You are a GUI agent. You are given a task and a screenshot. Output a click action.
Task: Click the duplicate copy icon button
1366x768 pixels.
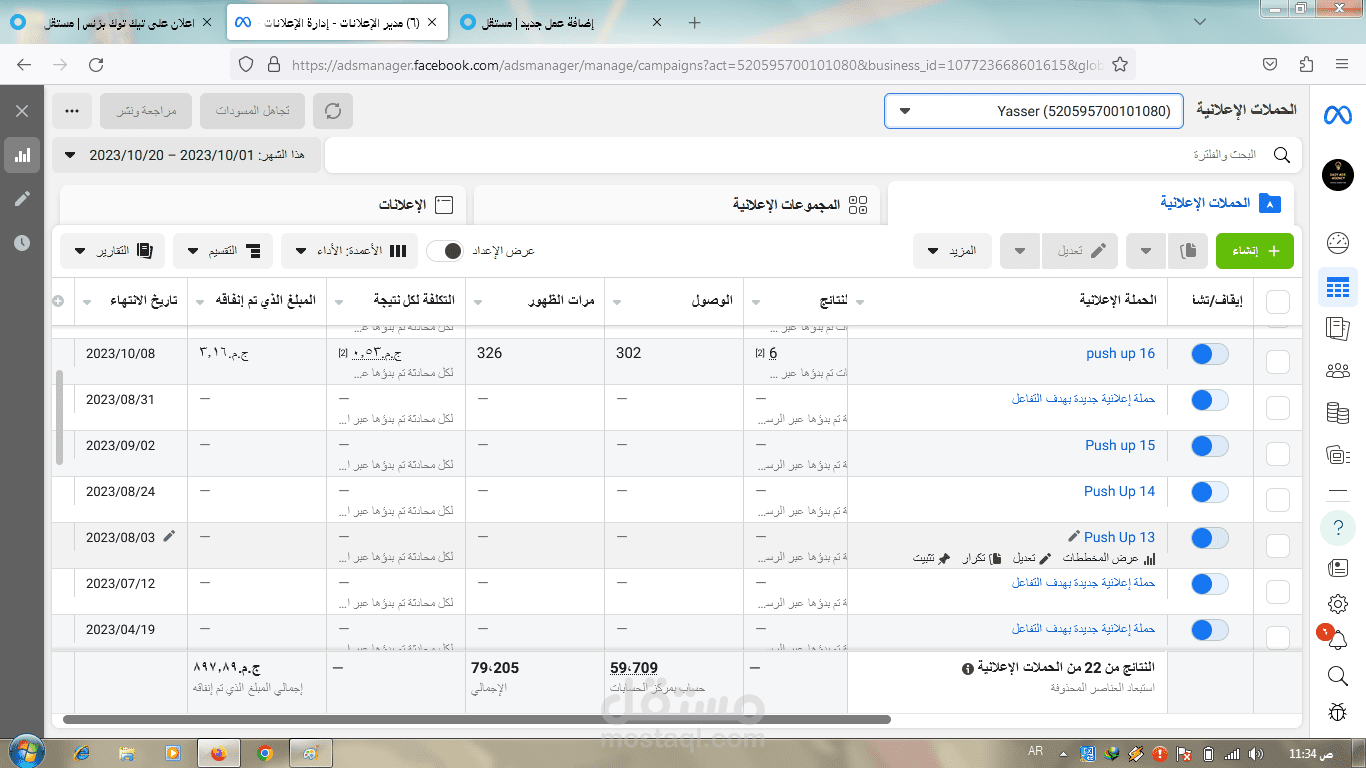tap(1188, 251)
